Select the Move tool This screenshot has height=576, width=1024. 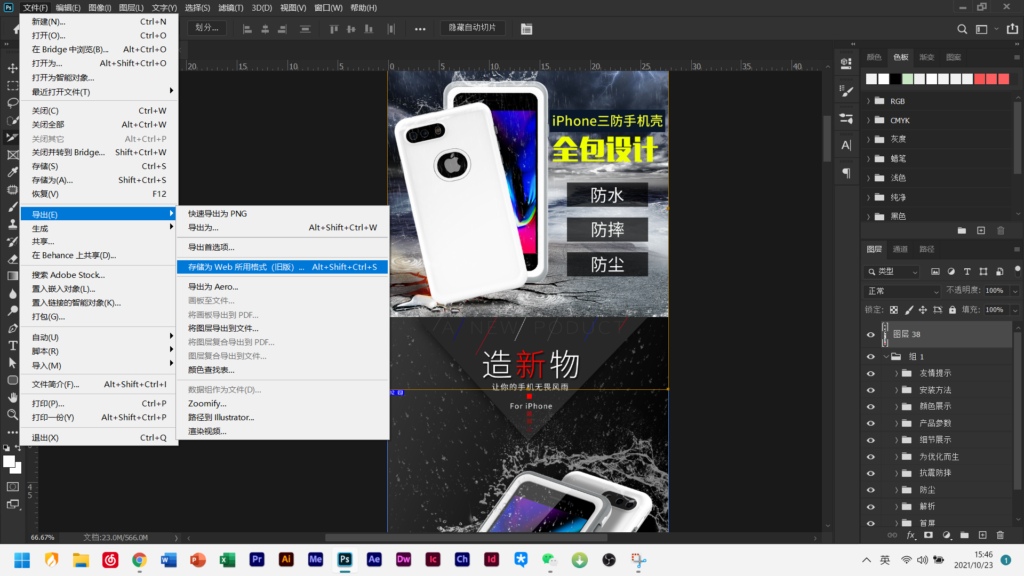point(12,68)
